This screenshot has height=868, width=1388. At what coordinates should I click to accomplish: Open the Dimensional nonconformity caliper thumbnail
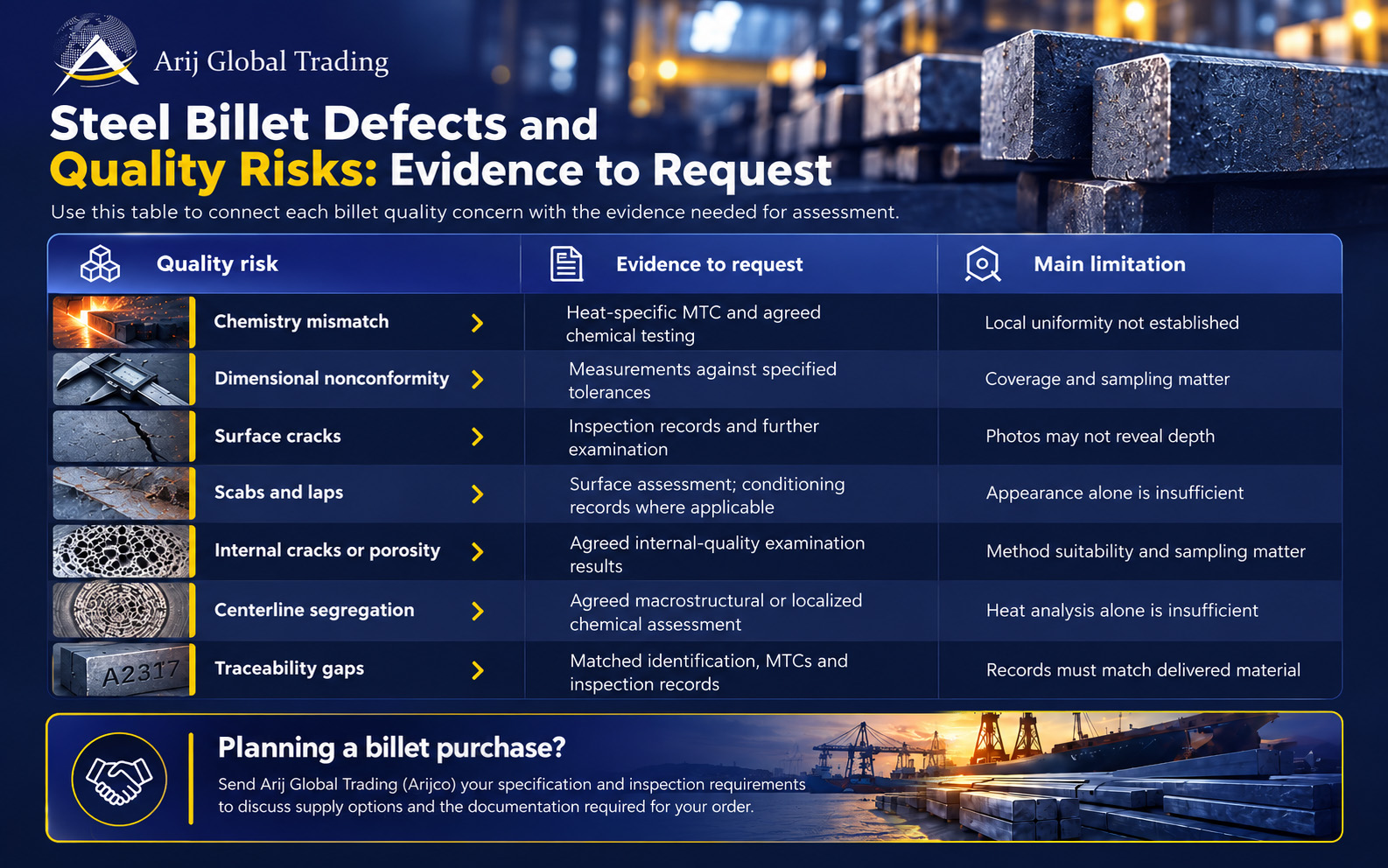(x=121, y=379)
